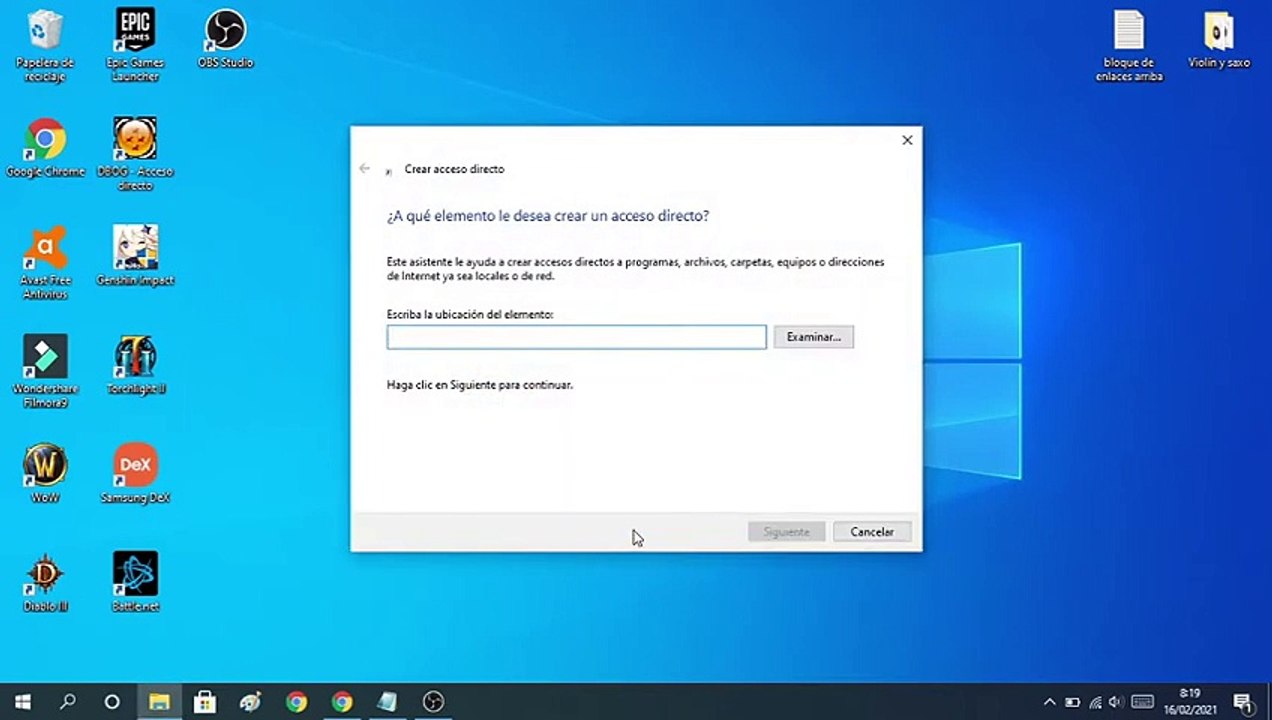The width and height of the screenshot is (1272, 720).
Task: Select the bloque de enlaces arriba file
Action: click(x=1129, y=46)
